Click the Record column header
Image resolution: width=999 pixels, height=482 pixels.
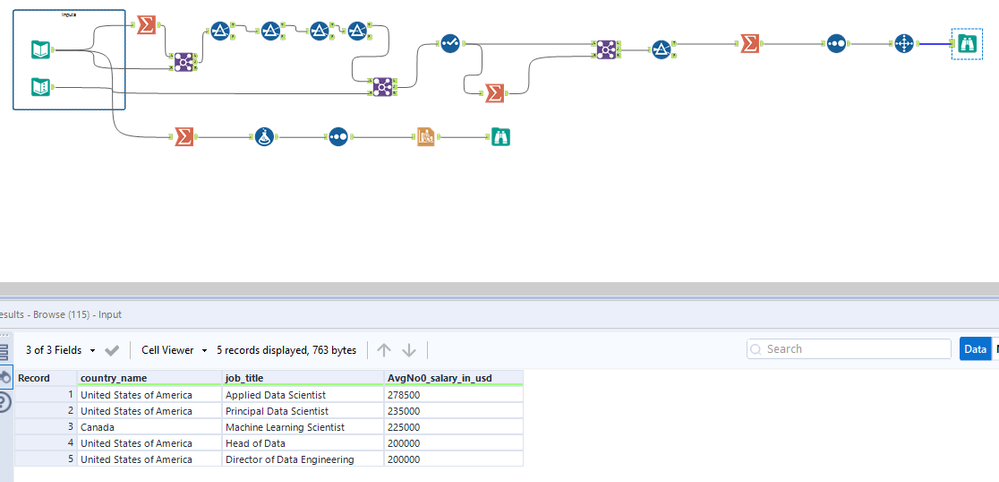click(x=46, y=378)
